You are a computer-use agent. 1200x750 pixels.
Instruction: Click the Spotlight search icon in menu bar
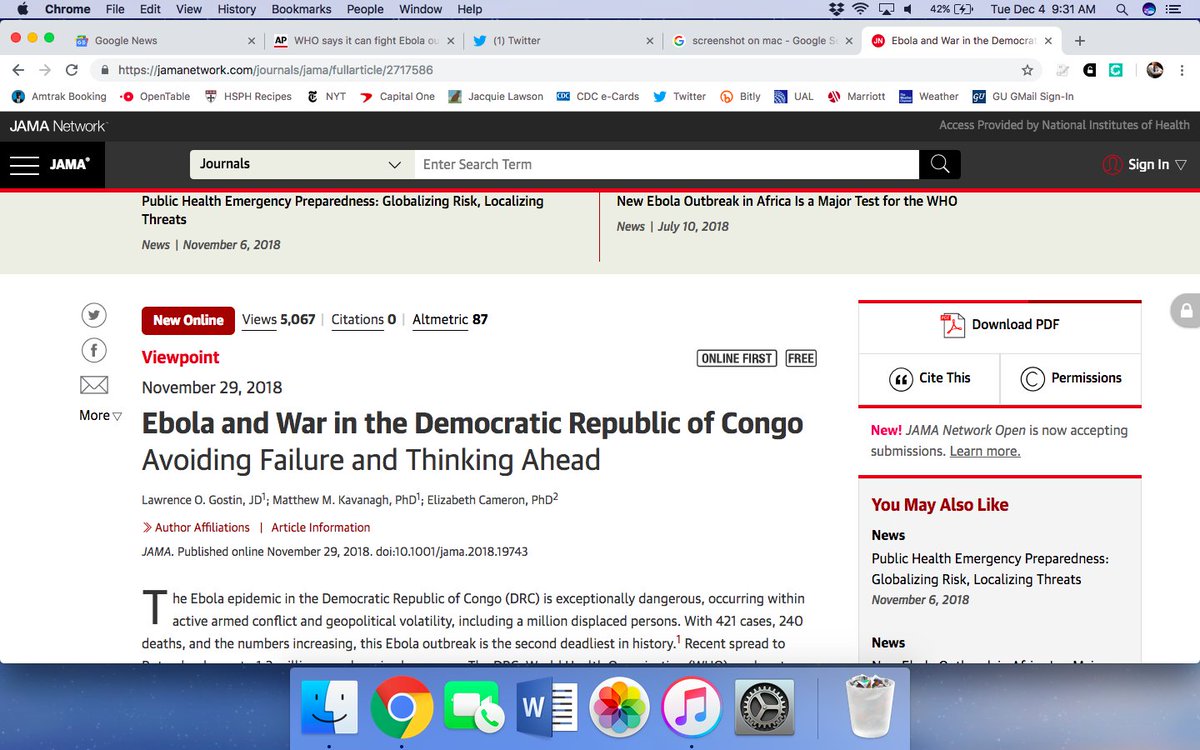pos(1121,9)
